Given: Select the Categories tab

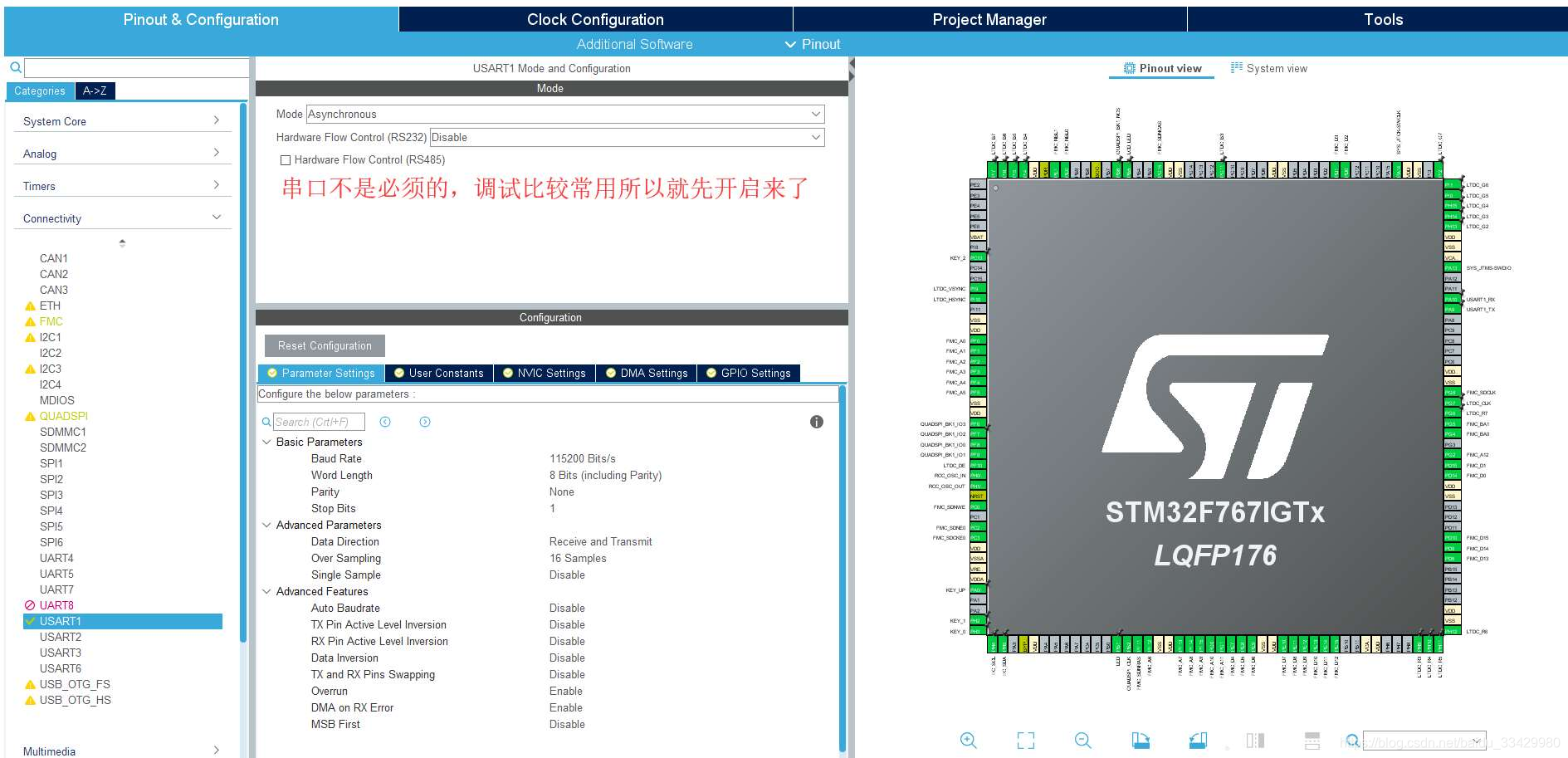Looking at the screenshot, I should pos(40,90).
